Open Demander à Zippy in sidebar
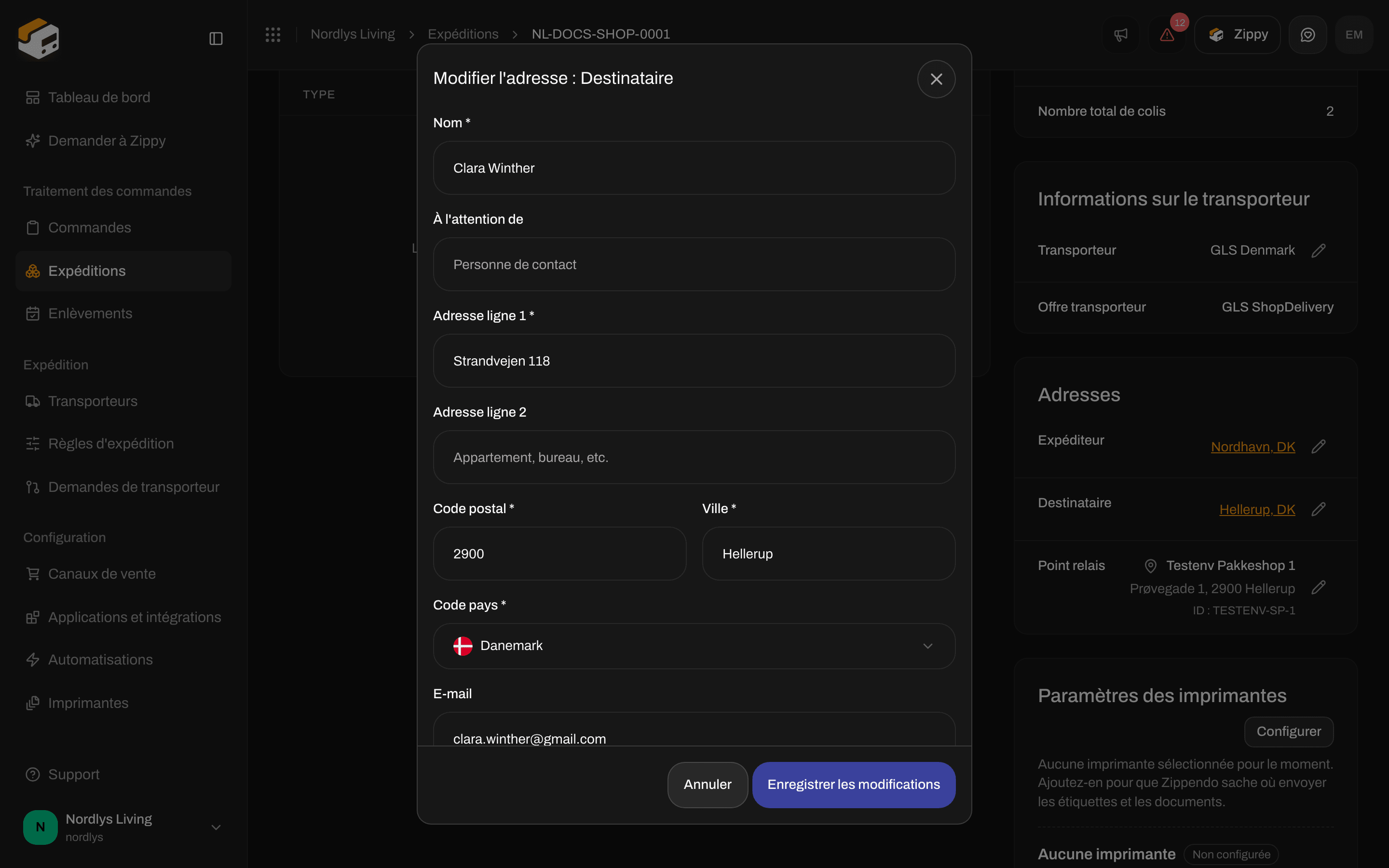This screenshot has height=868, width=1389. click(x=123, y=141)
